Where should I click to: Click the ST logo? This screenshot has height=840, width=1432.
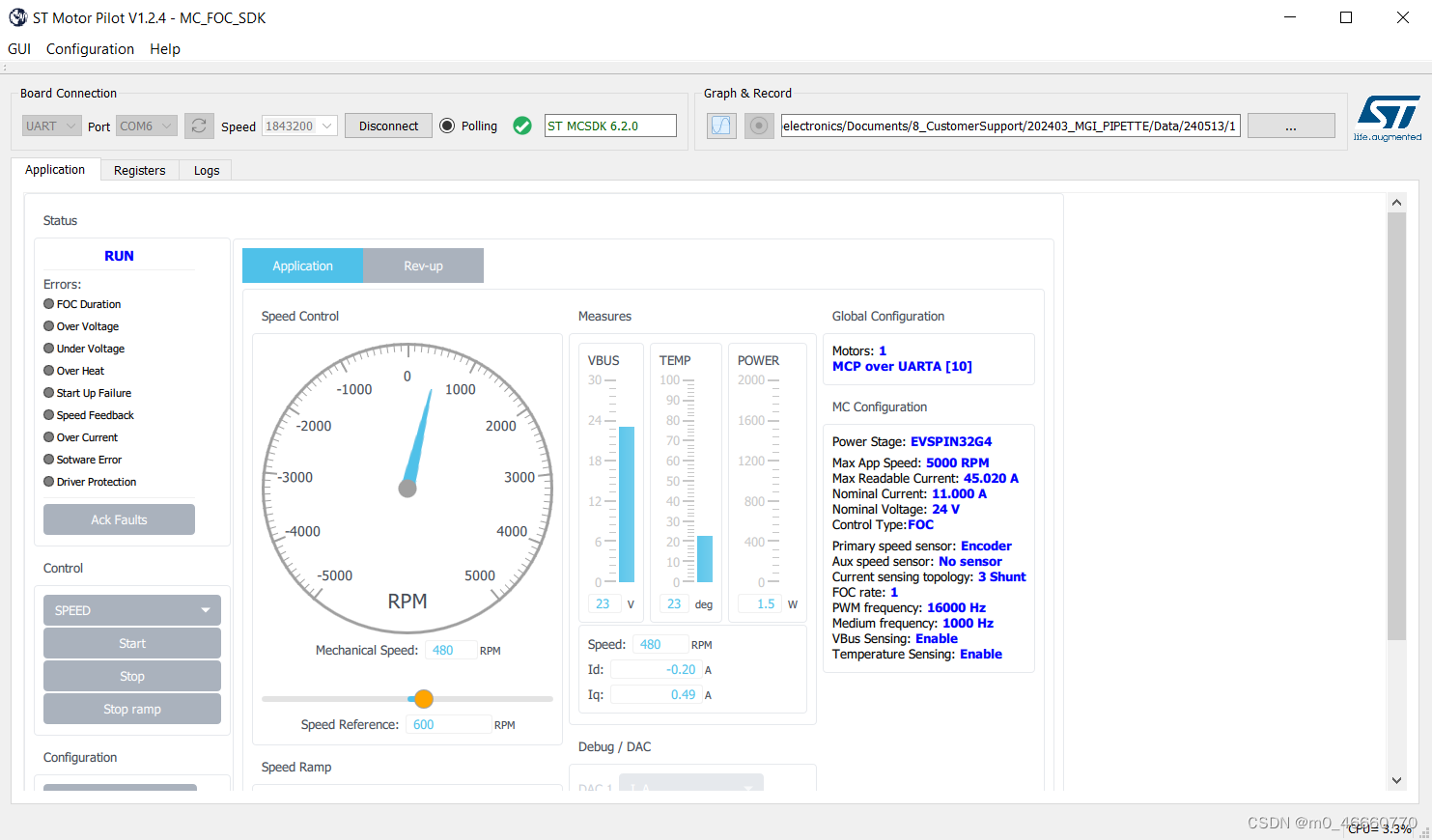coord(1388,118)
